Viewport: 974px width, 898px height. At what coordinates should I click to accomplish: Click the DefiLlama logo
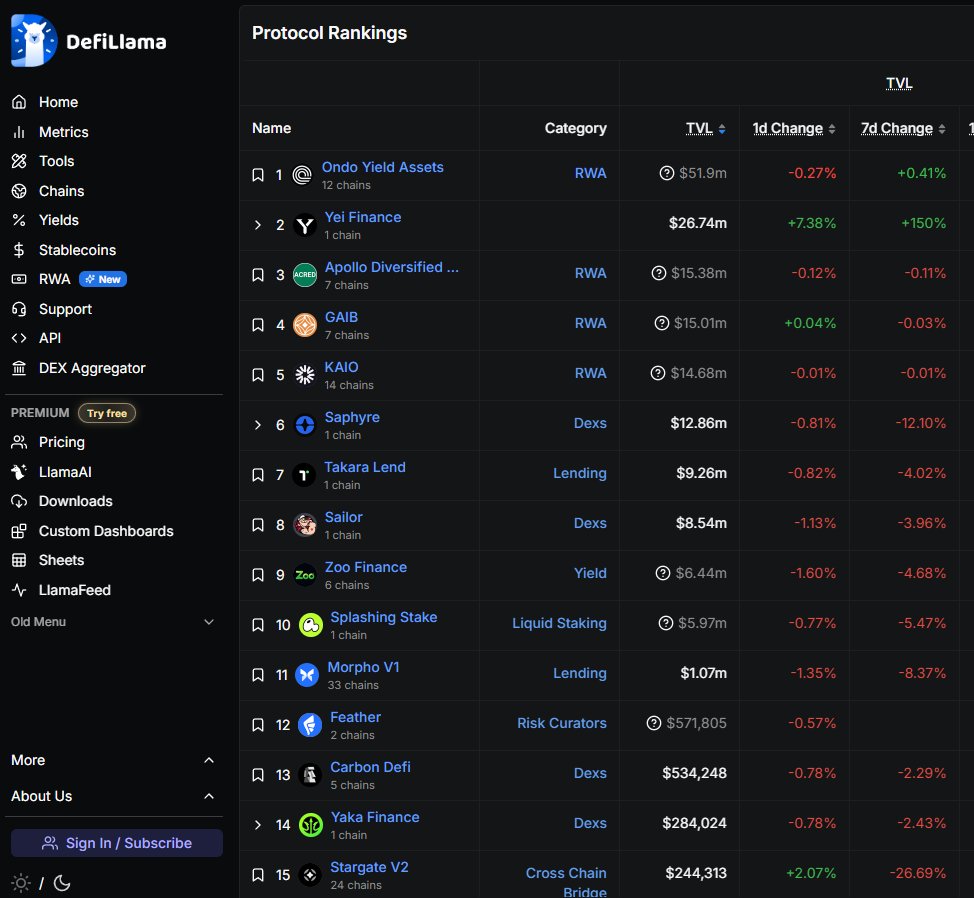88,40
